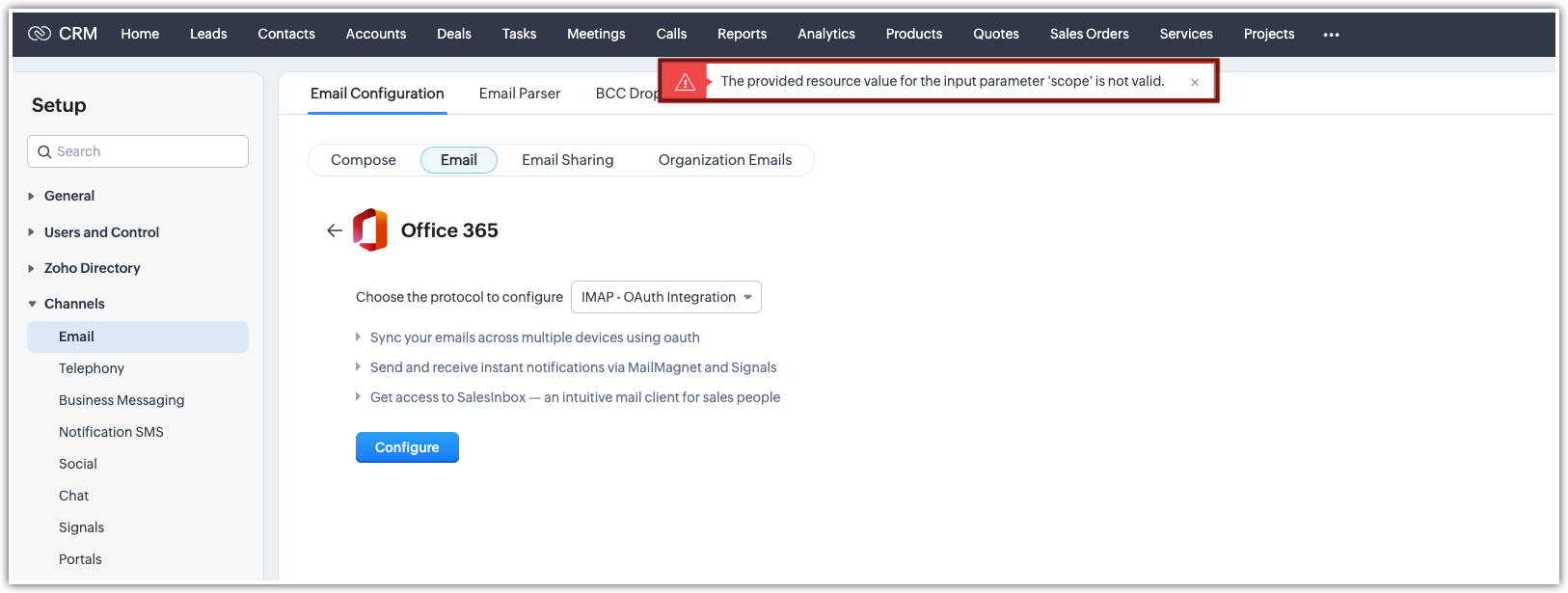Open Chat channel settings

[x=73, y=496]
